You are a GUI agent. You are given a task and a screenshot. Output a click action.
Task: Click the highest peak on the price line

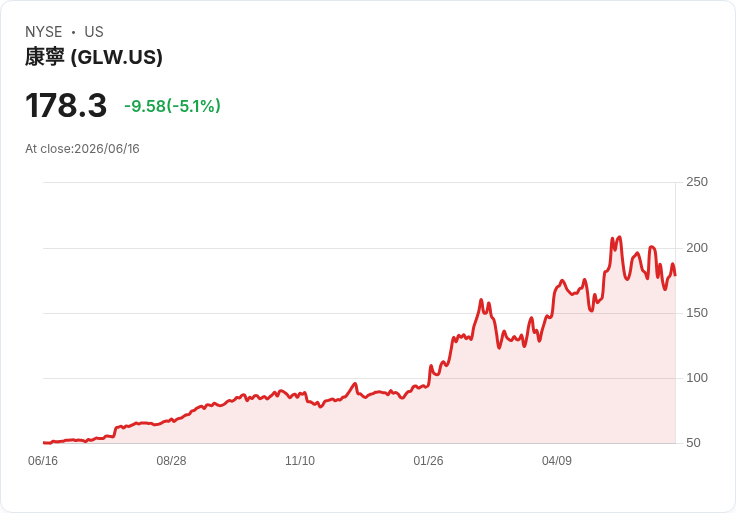(x=620, y=237)
